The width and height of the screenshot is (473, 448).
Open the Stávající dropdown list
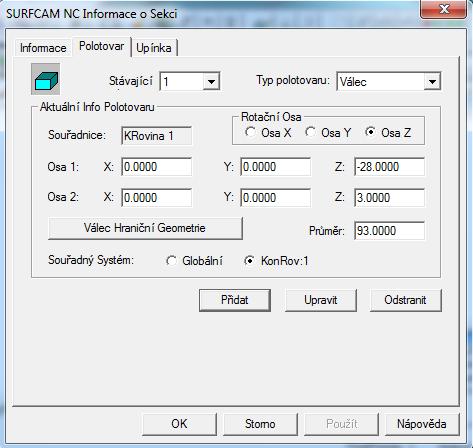[x=211, y=81]
